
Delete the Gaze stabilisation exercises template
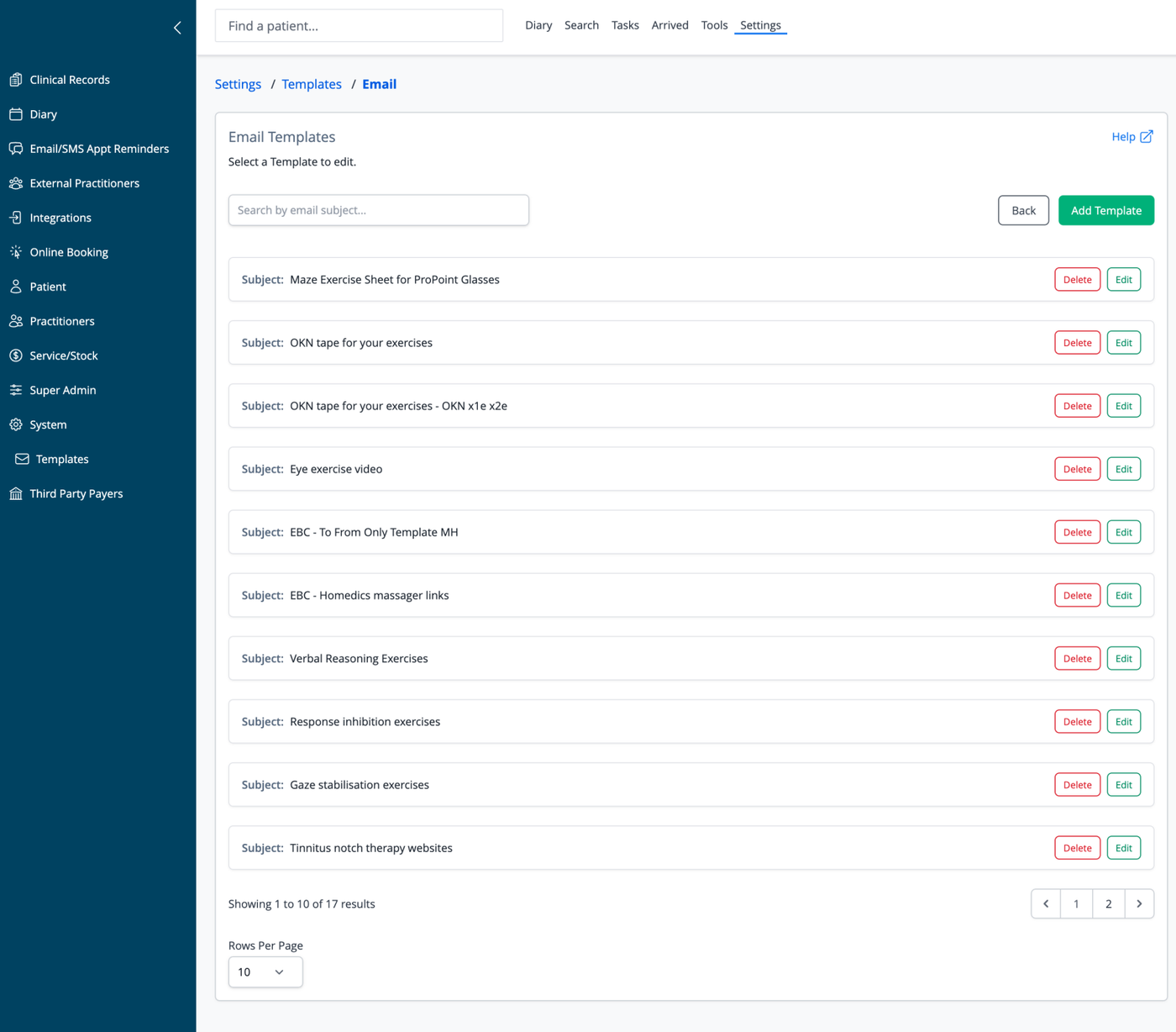(1078, 785)
